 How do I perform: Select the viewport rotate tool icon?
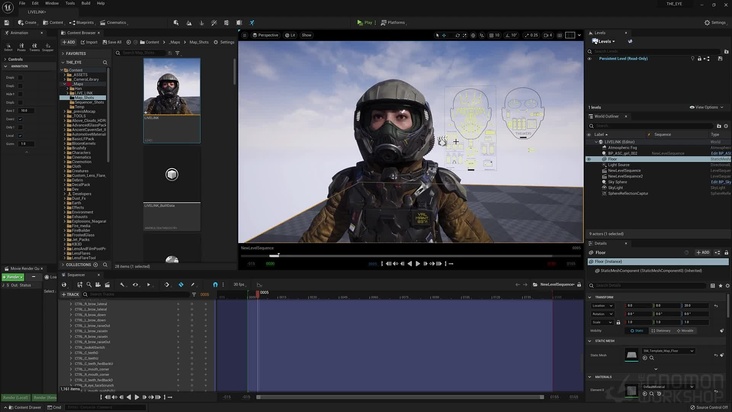(458, 35)
